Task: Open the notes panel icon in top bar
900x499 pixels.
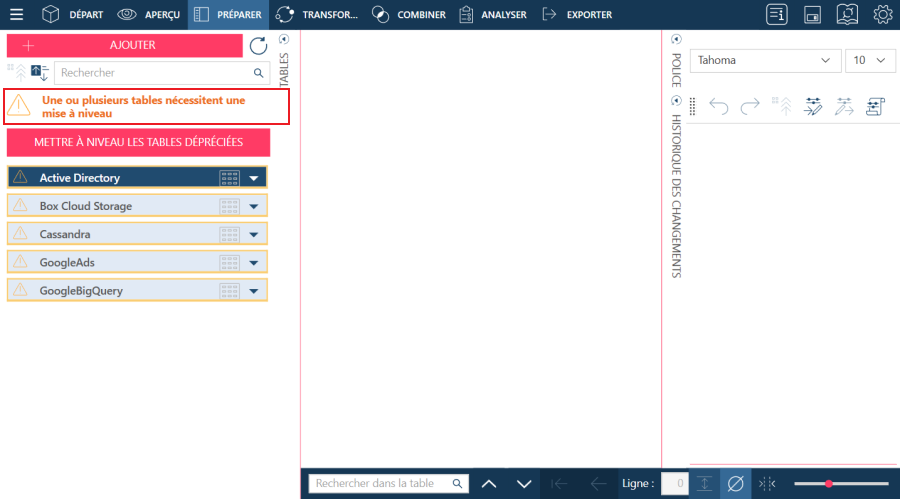Action: 777,14
